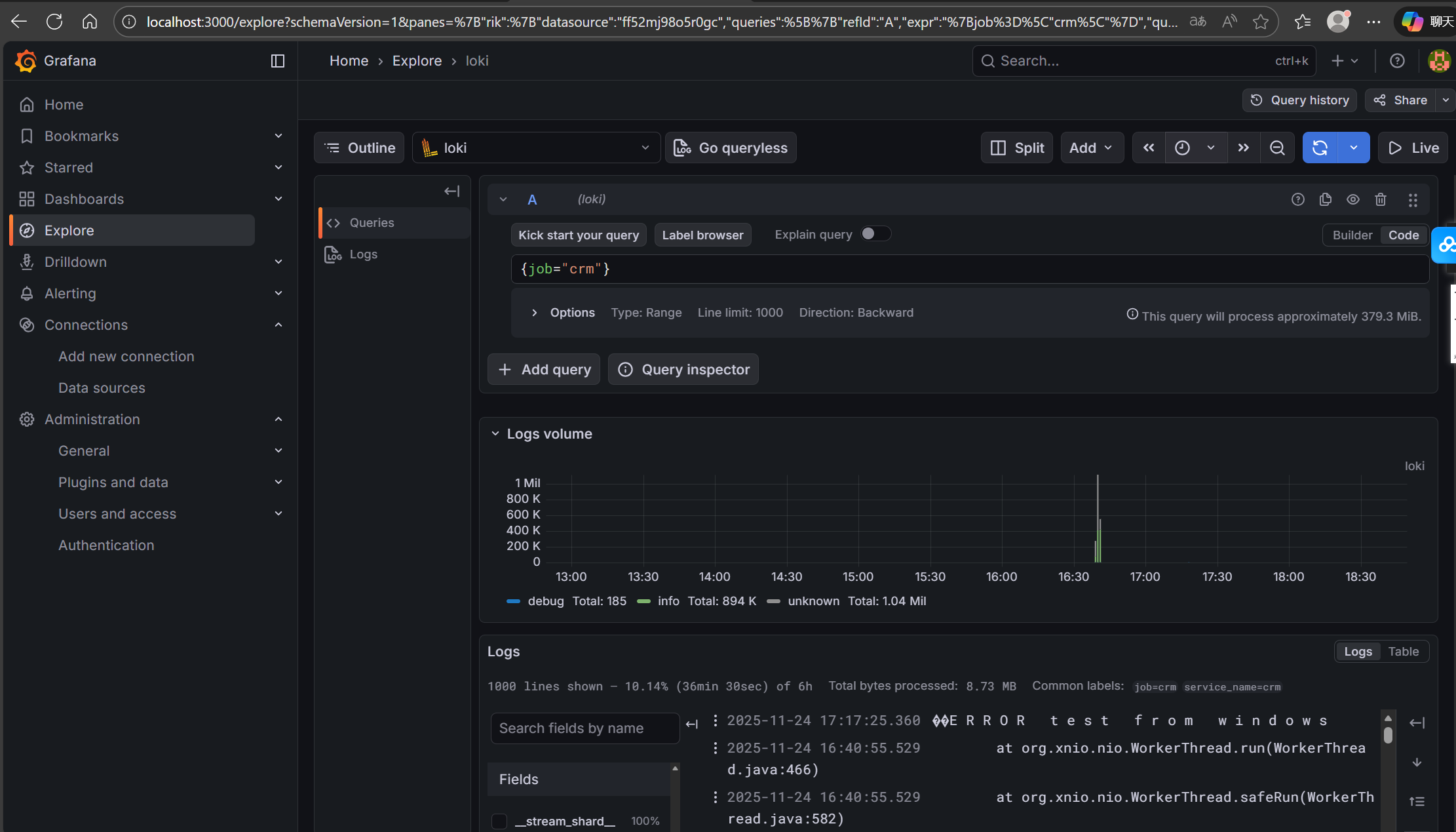1456x832 pixels.
Task: Copy query A using the copy icon
Action: (1325, 199)
